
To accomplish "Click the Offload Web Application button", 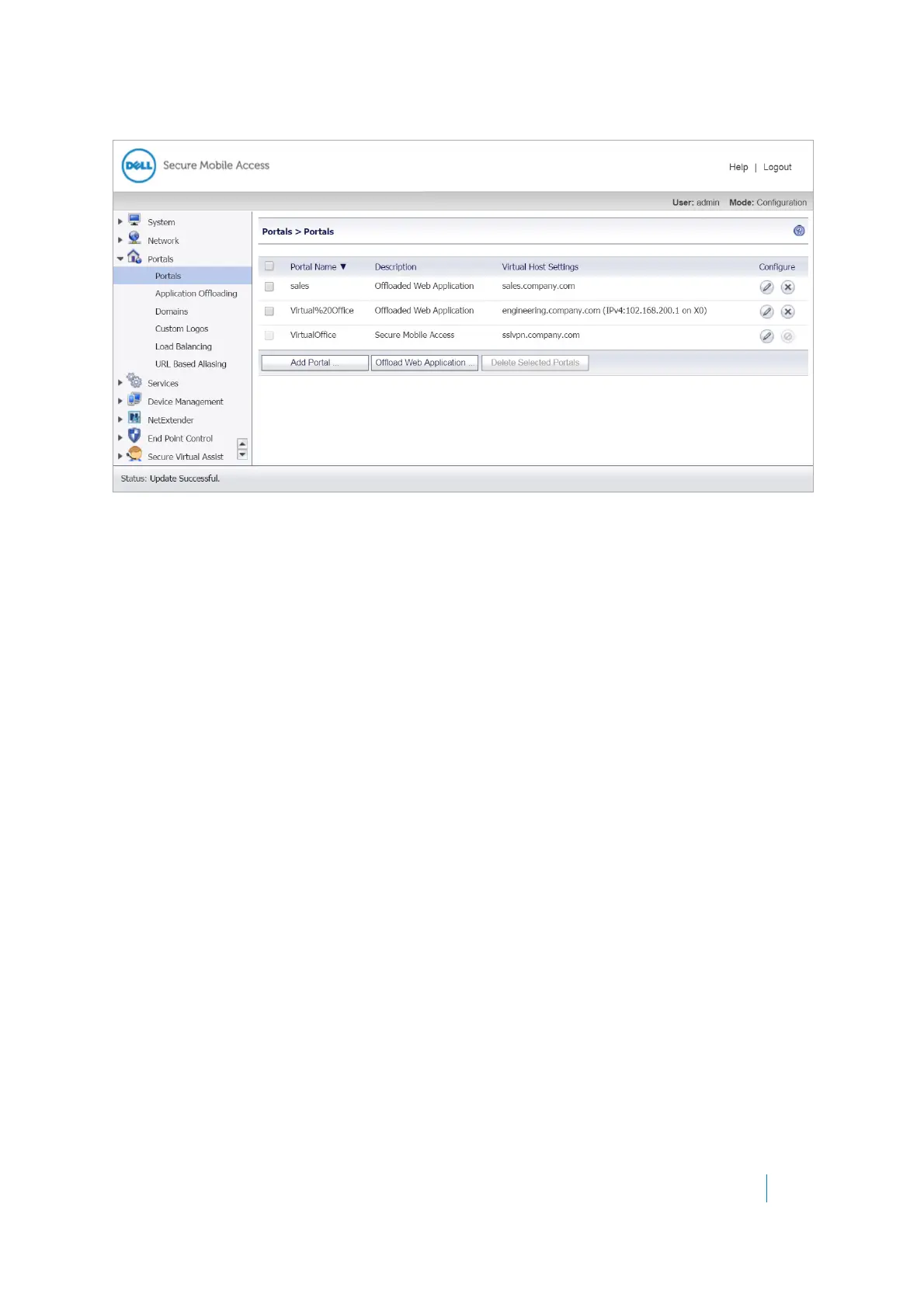I will pos(425,363).
